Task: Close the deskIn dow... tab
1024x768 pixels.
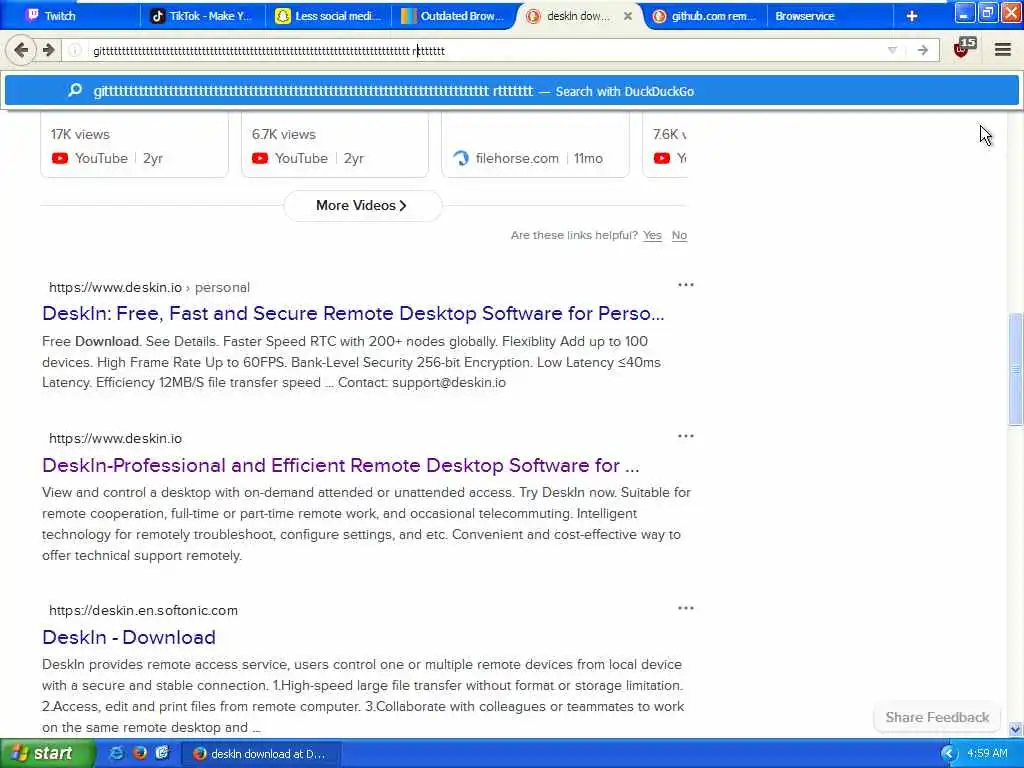Action: [x=628, y=16]
